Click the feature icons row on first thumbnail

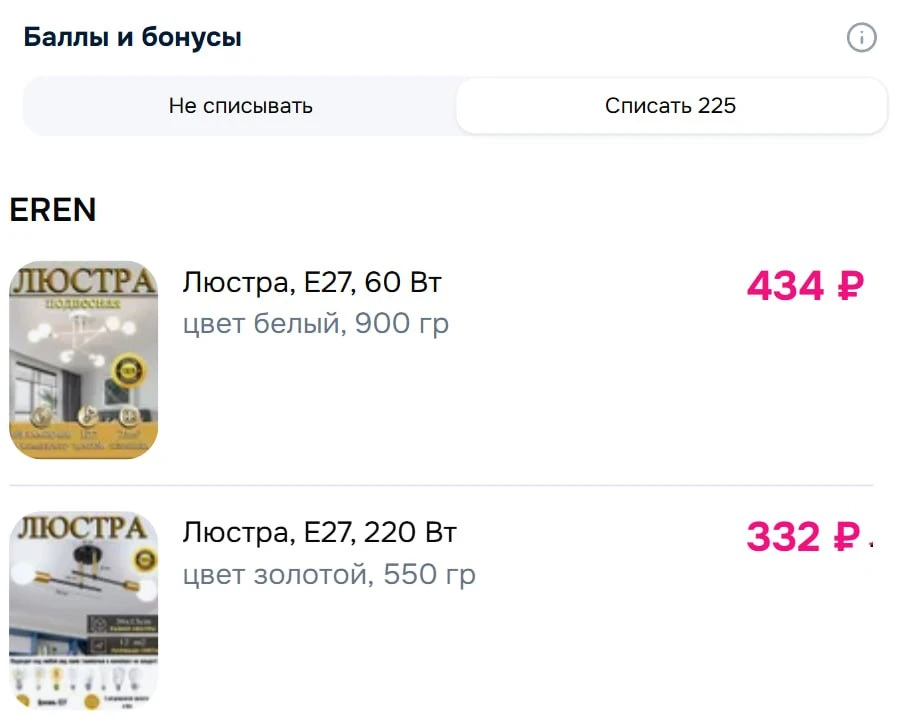(x=83, y=418)
